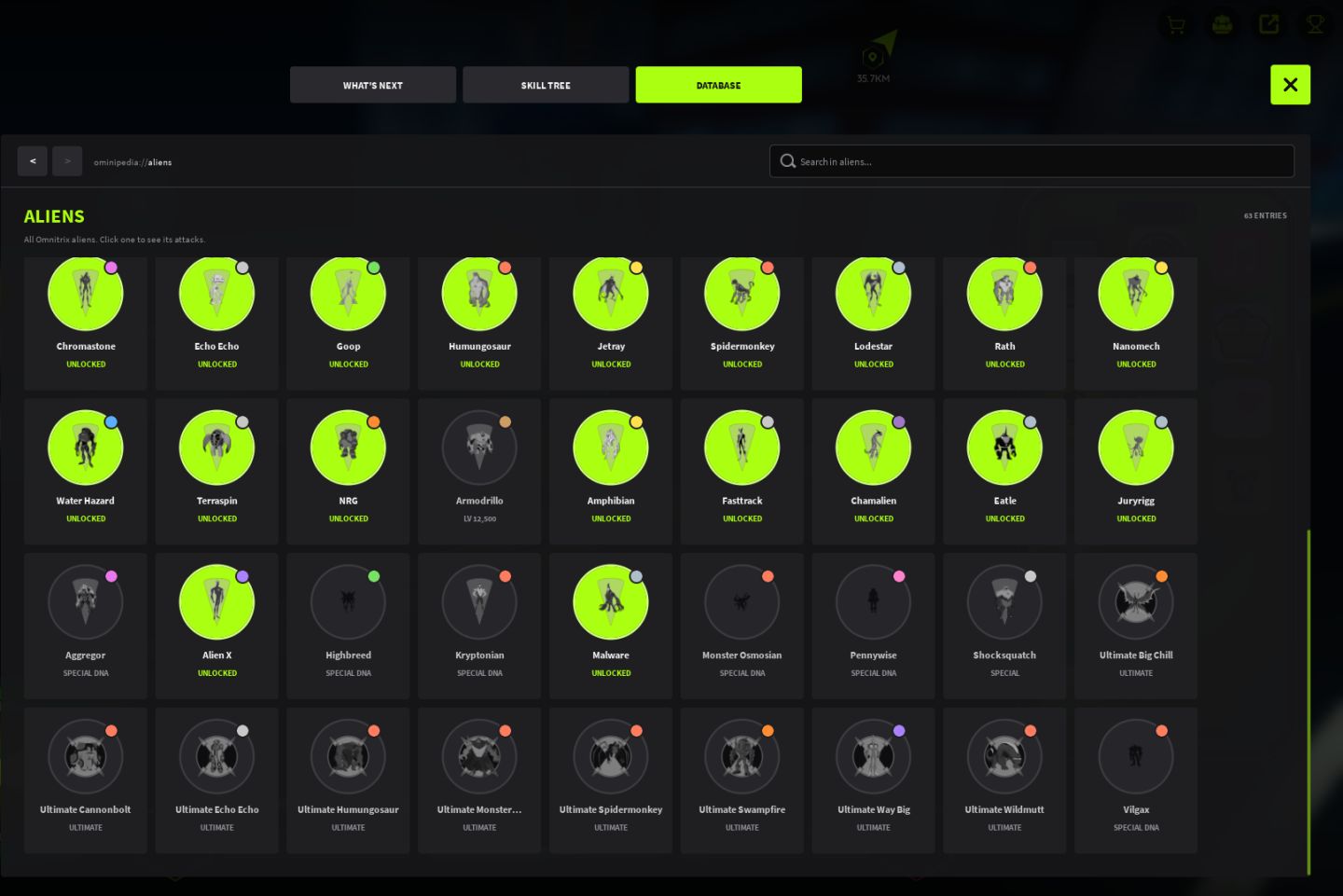The width and height of the screenshot is (1343, 896).
Task: Select the Lodestar alien icon
Action: pos(873,293)
